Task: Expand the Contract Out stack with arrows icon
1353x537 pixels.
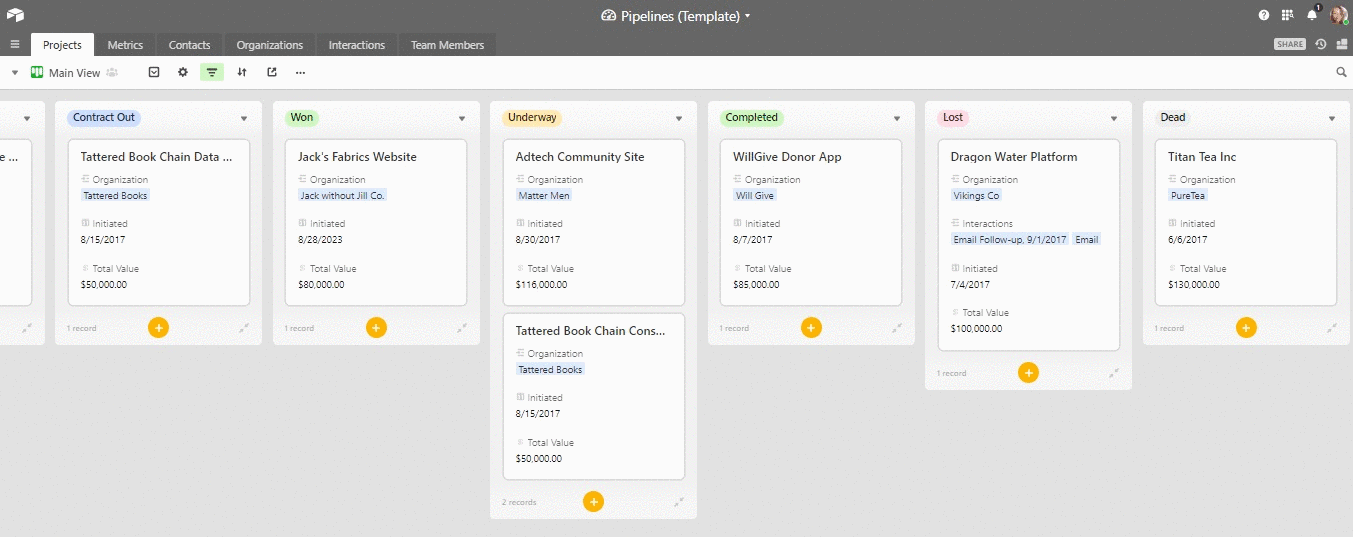Action: click(244, 328)
